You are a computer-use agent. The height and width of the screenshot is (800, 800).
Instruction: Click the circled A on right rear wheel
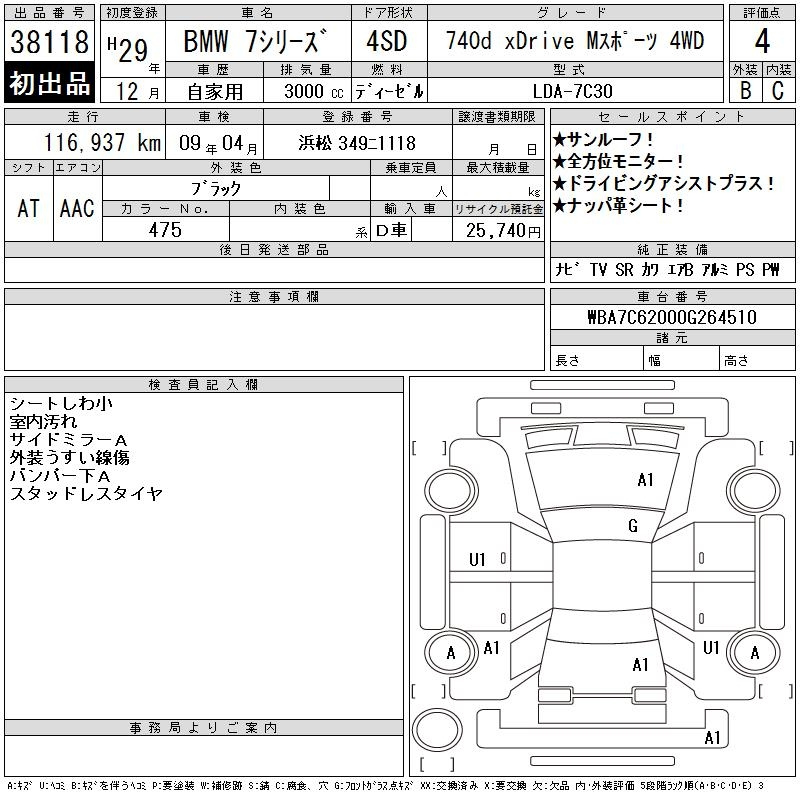tap(755, 653)
